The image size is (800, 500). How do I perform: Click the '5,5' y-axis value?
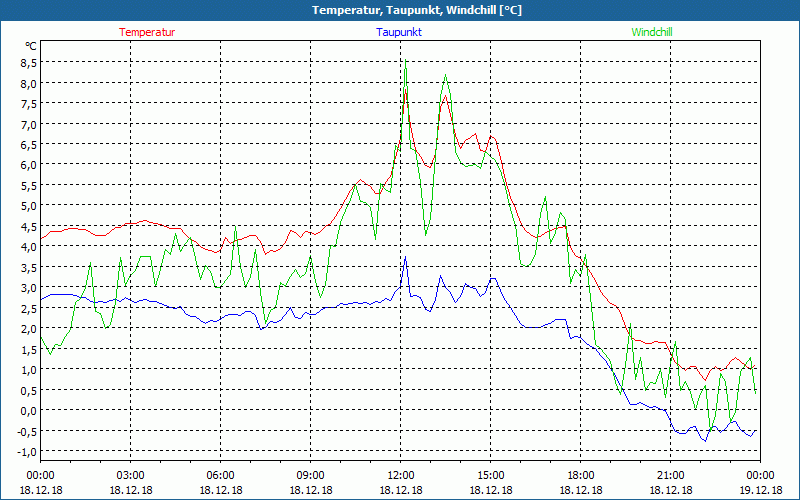pos(29,185)
